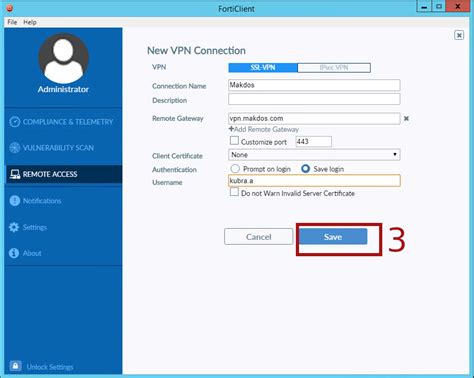Image resolution: width=474 pixels, height=378 pixels.
Task: Check Do not Warn Invalid Server Certificate
Action: [234, 192]
